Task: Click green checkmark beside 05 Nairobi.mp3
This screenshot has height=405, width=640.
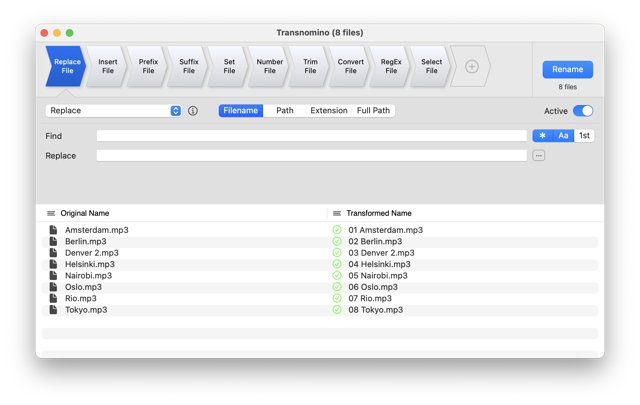Action: point(337,276)
